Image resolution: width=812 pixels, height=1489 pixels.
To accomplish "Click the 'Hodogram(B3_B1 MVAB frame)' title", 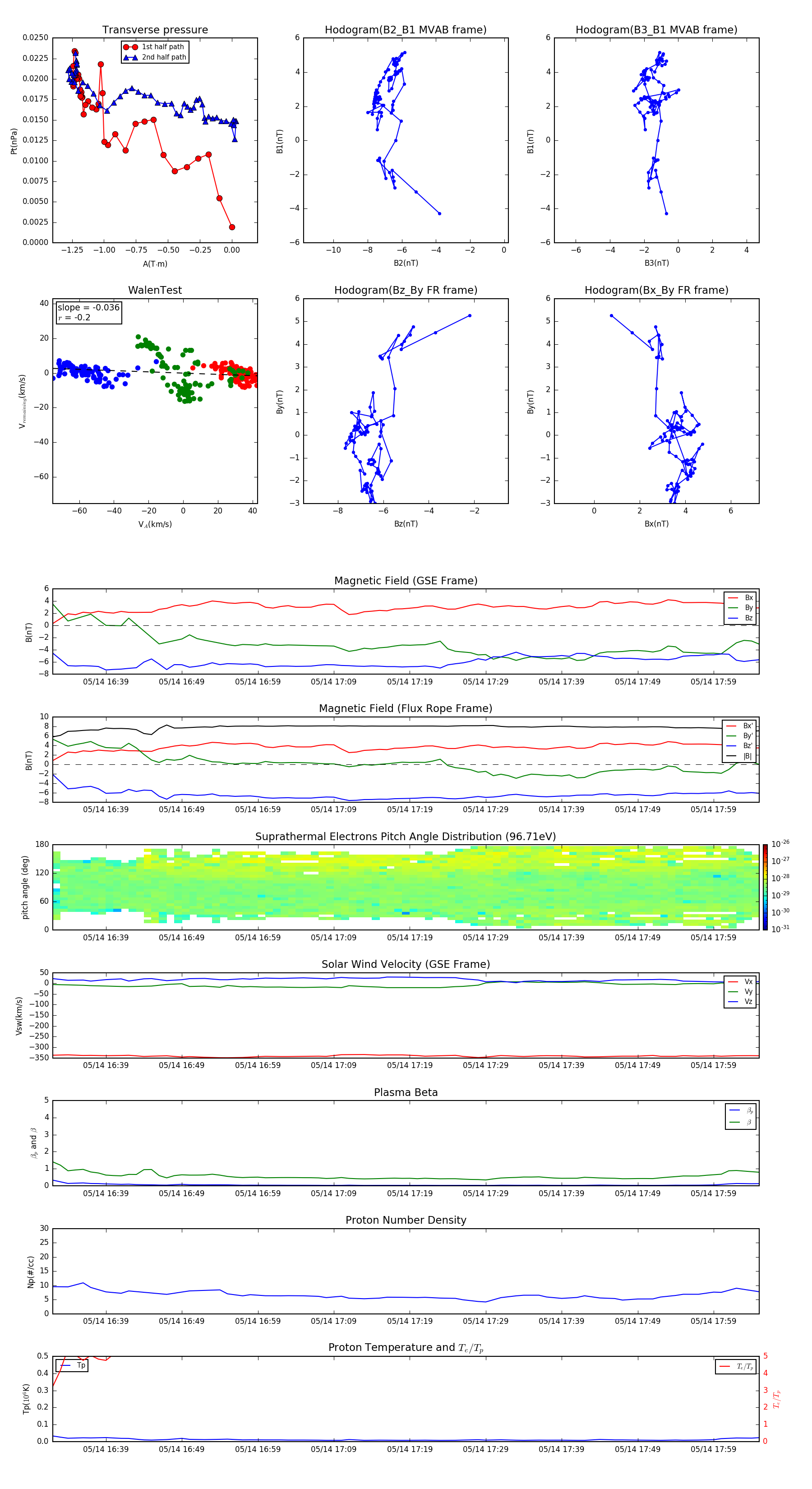I will (x=656, y=29).
